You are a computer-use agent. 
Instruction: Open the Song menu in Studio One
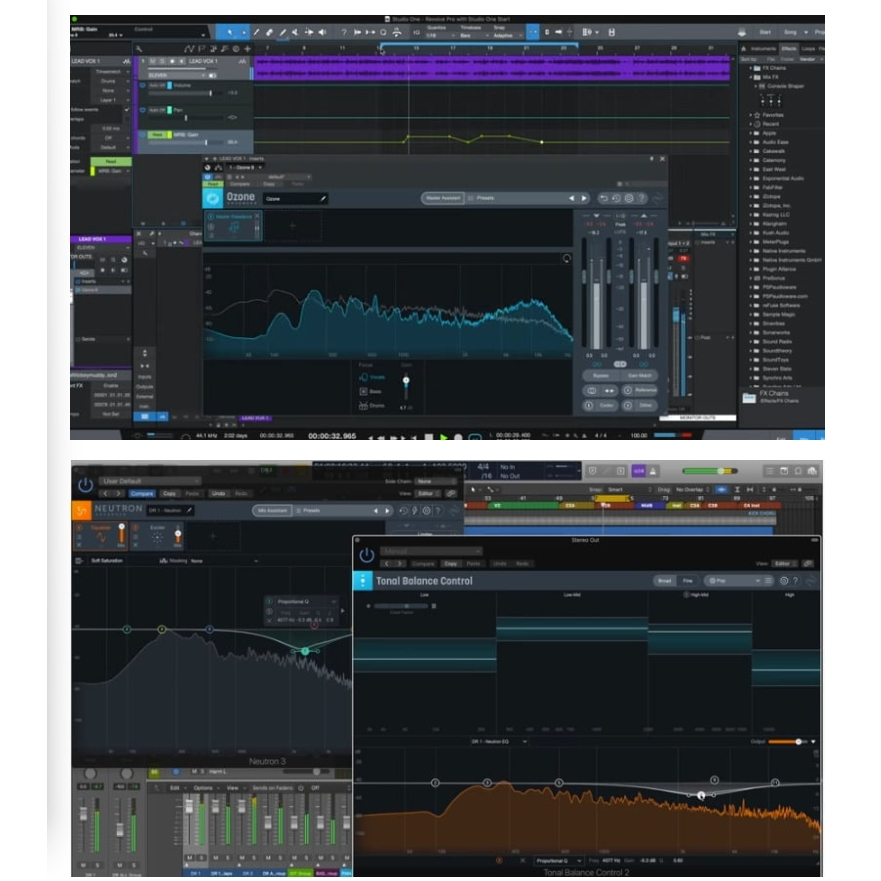pos(790,33)
